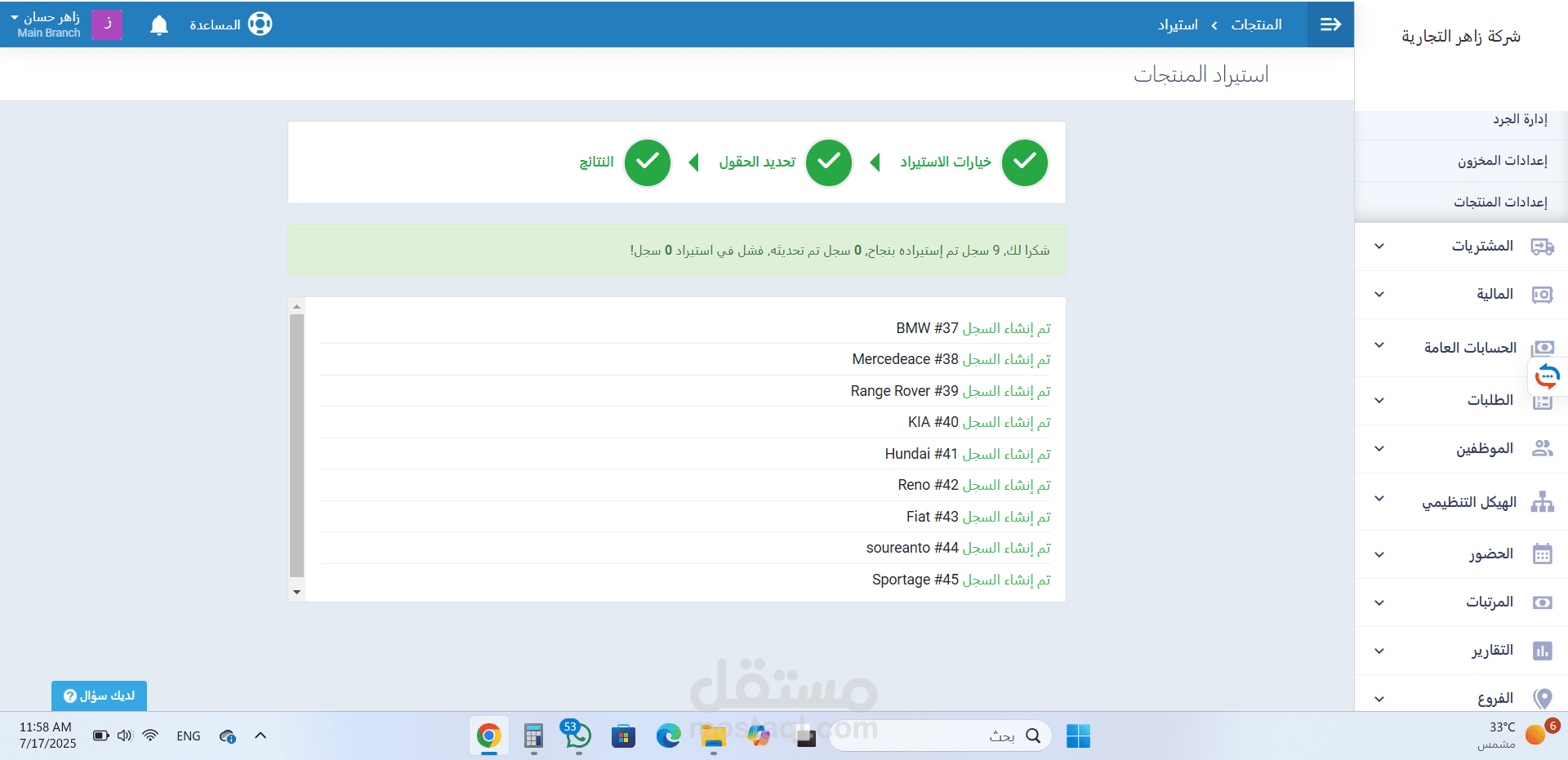Open the الحضور attendance calendar icon

[x=1543, y=553]
